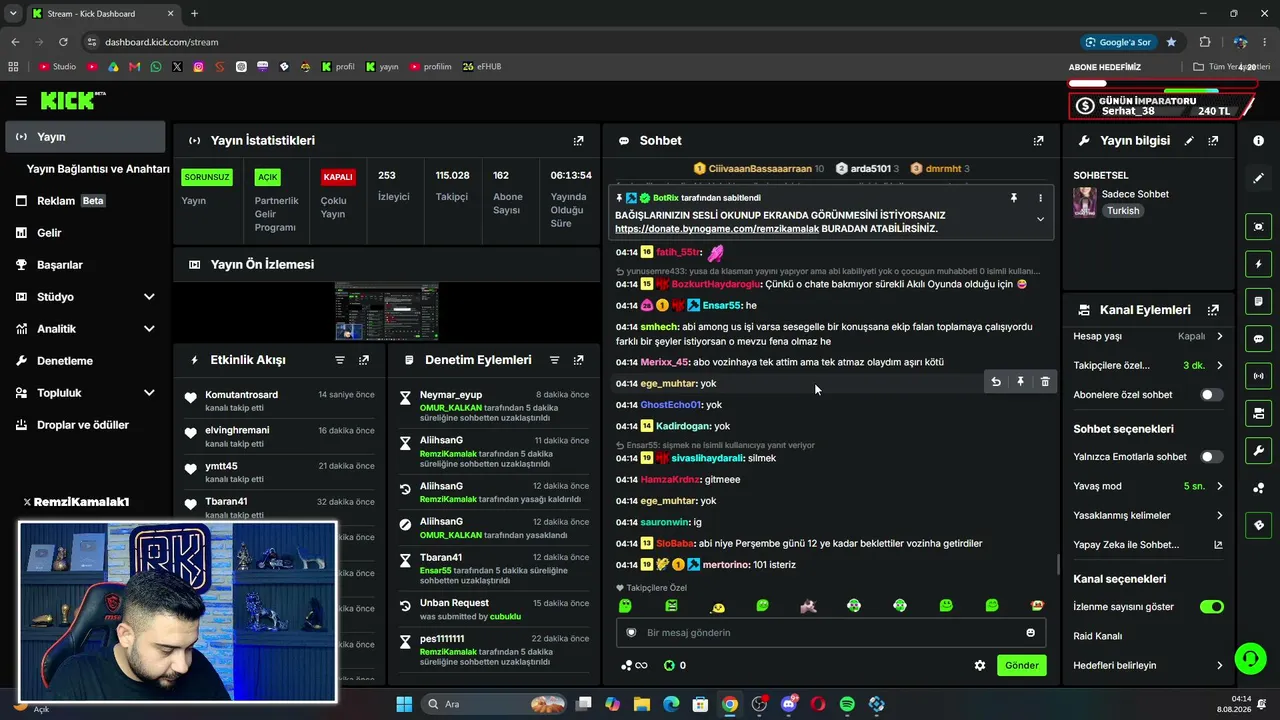Pop out the Etkinlik Akışı panel
Image resolution: width=1280 pixels, height=720 pixels.
point(364,360)
